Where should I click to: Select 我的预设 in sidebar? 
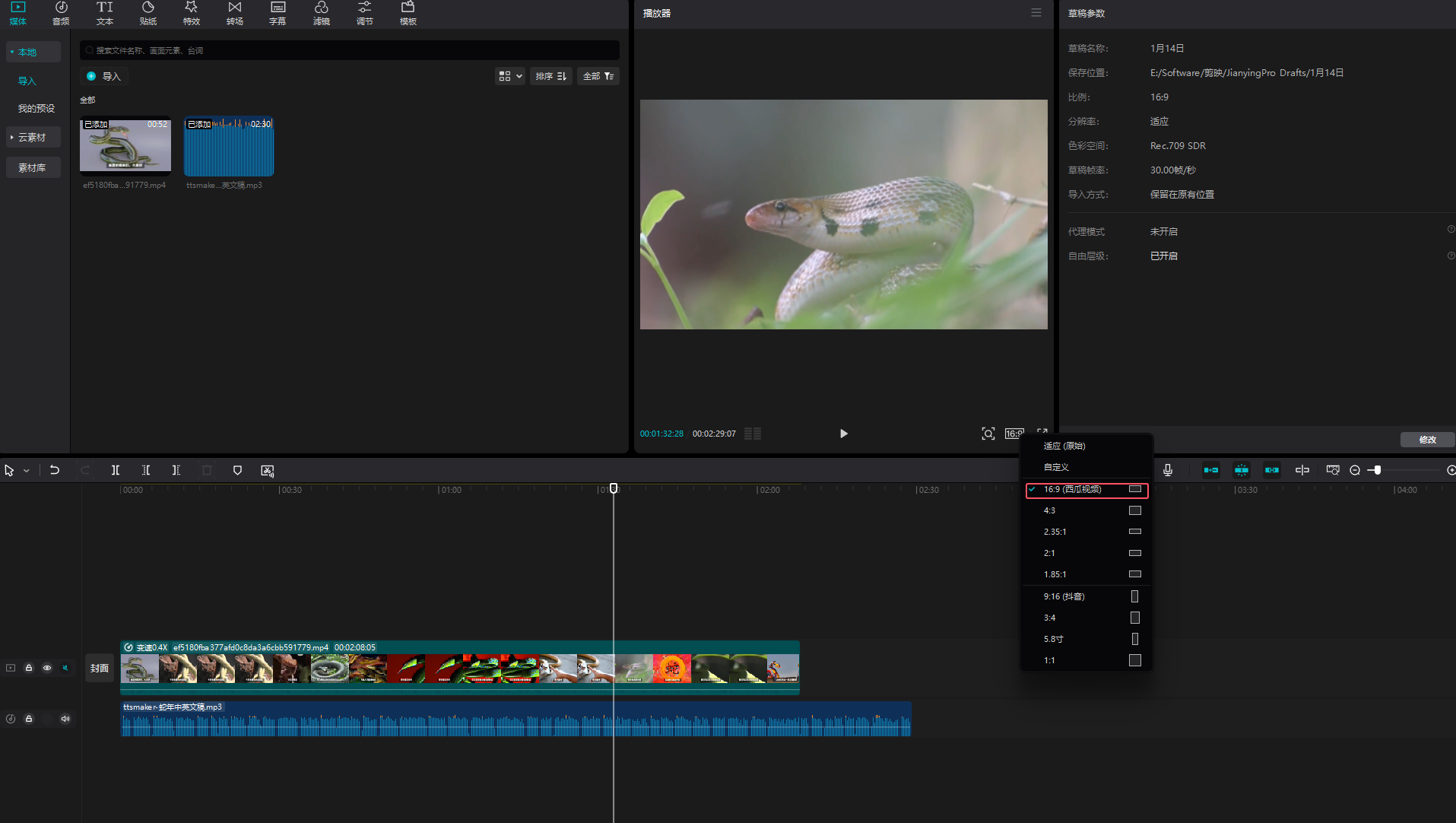[36, 109]
